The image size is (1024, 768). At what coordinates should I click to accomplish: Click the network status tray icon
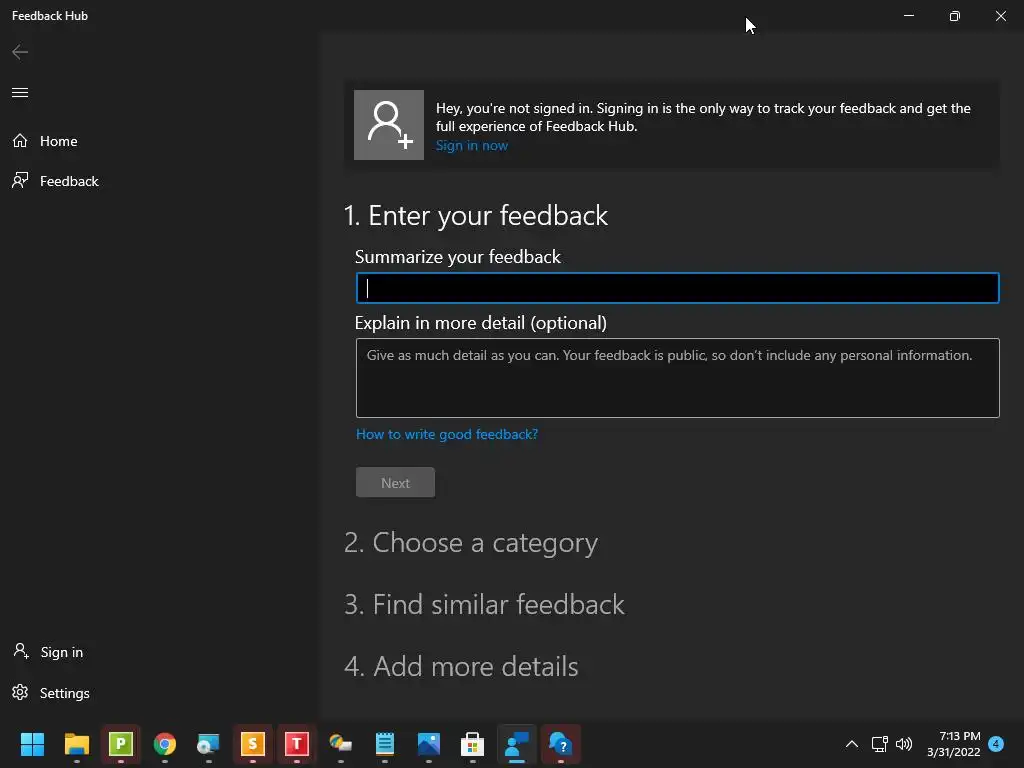[880, 744]
